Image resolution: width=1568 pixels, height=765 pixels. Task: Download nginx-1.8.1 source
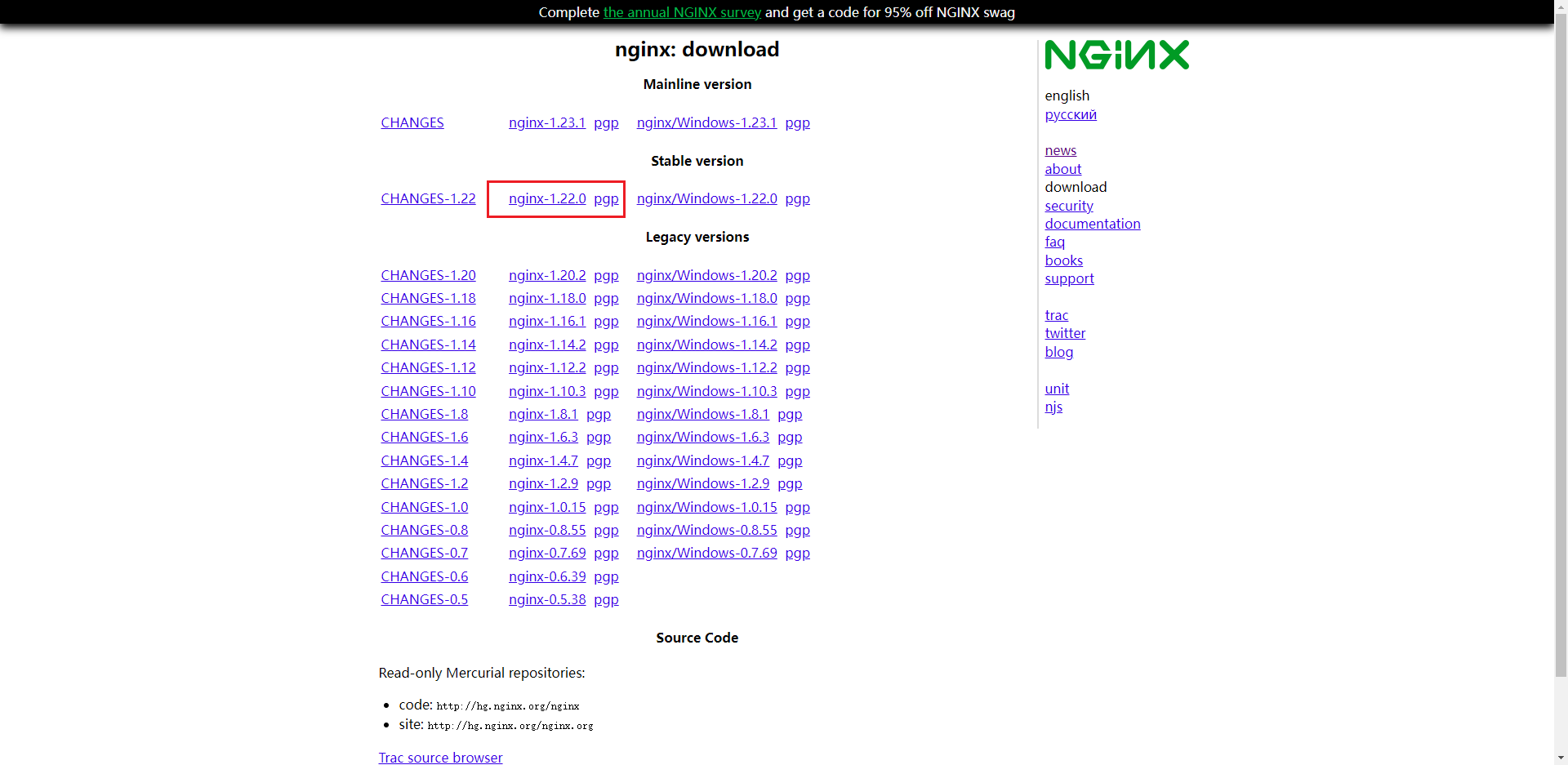[543, 414]
